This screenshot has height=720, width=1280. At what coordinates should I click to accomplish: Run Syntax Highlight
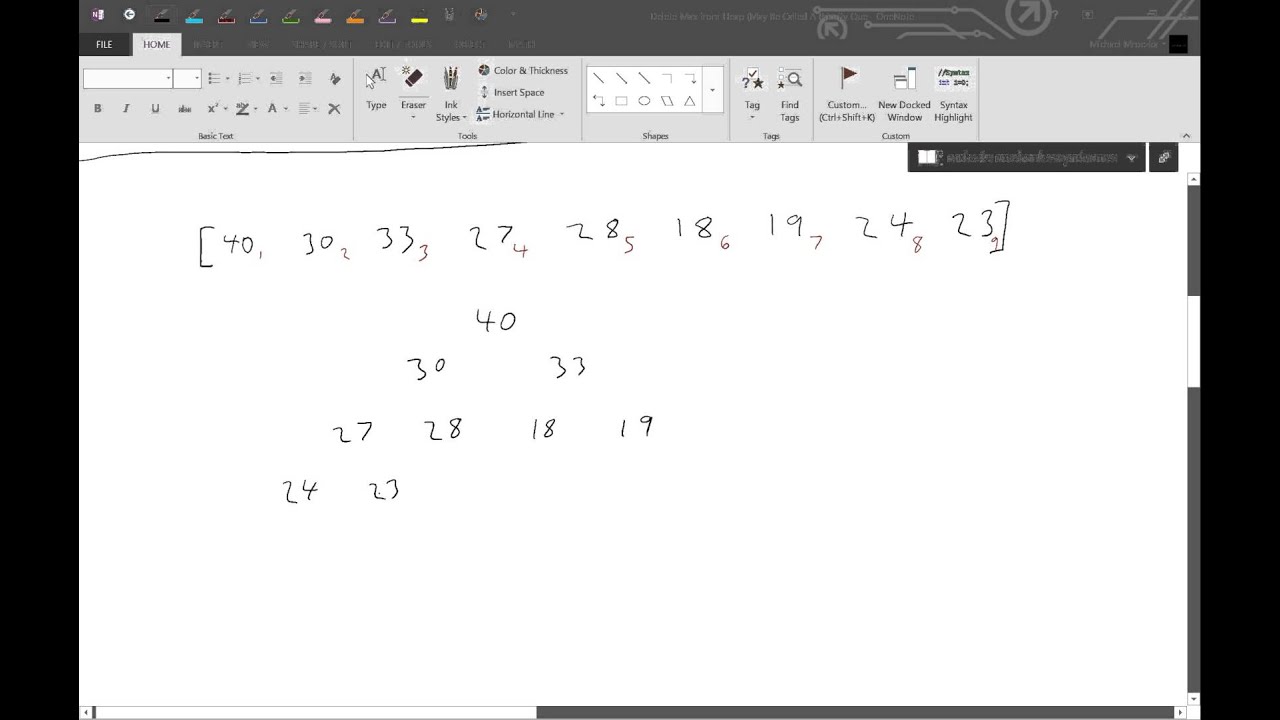[953, 94]
